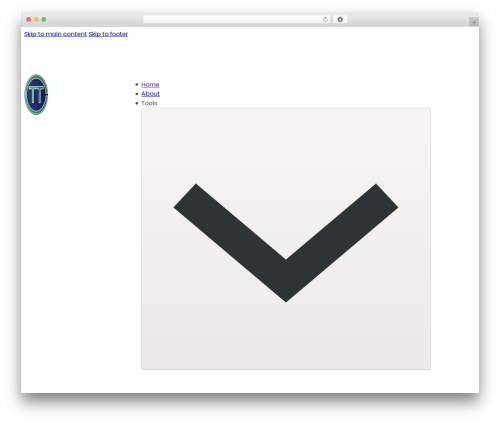500x423 pixels.
Task: Minimize the window with yellow button
Action: point(36,20)
